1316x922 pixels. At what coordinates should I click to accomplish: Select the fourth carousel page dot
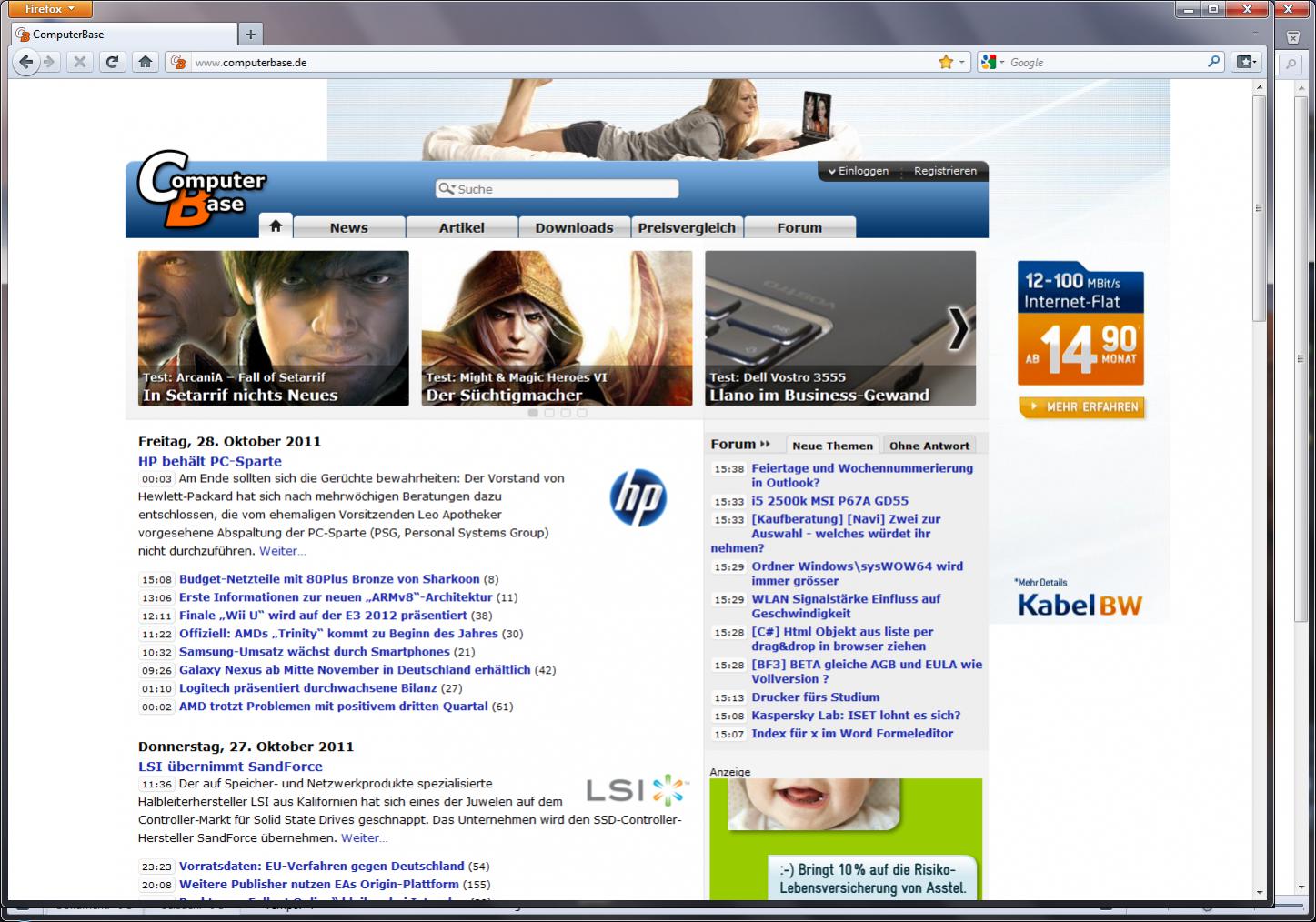pos(582,413)
